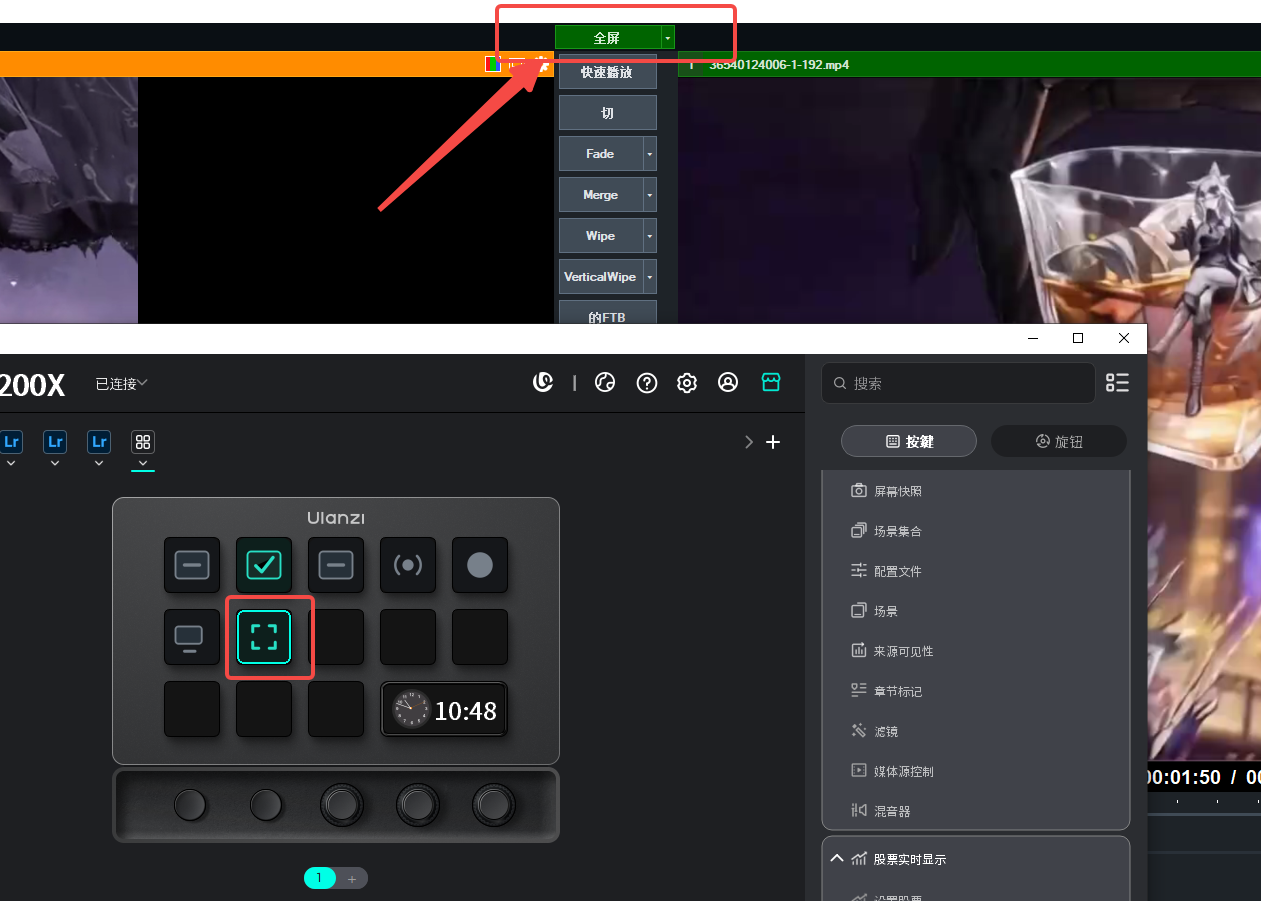This screenshot has height=901, width=1261.
Task: Select the leftmost knob on the deck
Action: (190, 804)
